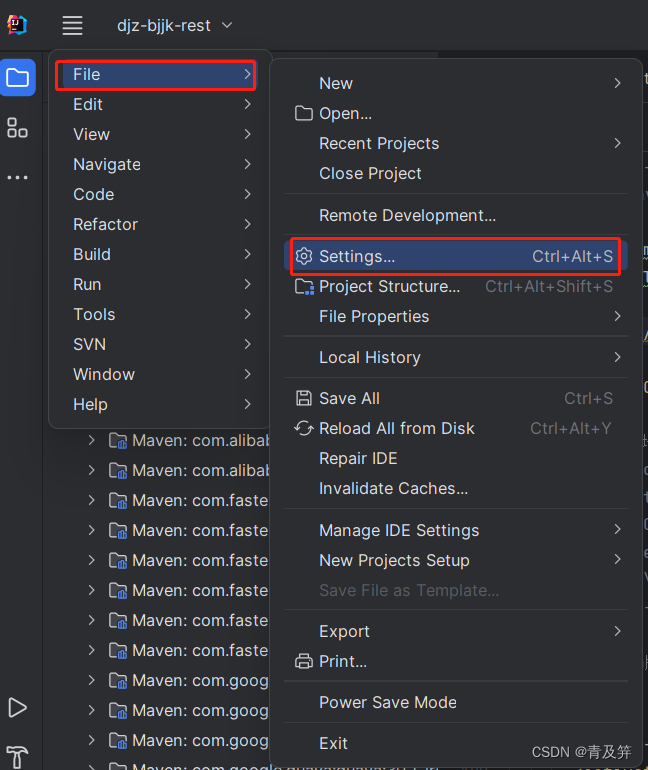Open Settings... from File menu
This screenshot has height=770, width=648.
click(x=456, y=256)
